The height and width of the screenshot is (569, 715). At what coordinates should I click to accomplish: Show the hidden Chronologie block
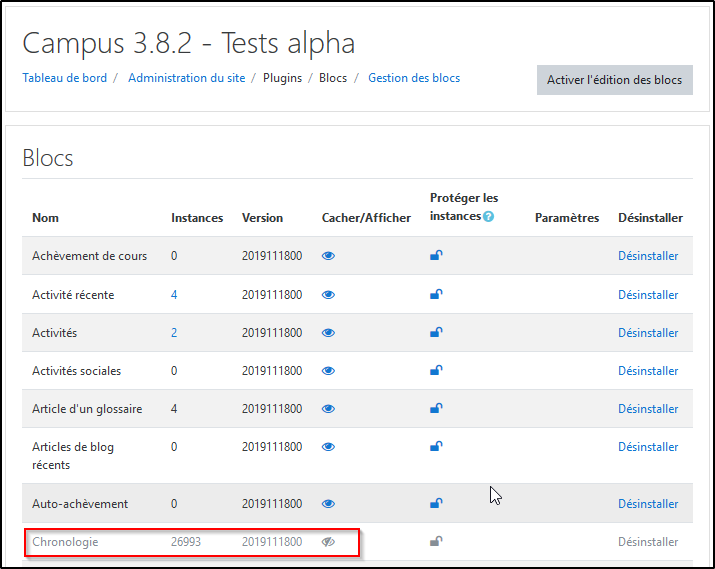coord(328,541)
